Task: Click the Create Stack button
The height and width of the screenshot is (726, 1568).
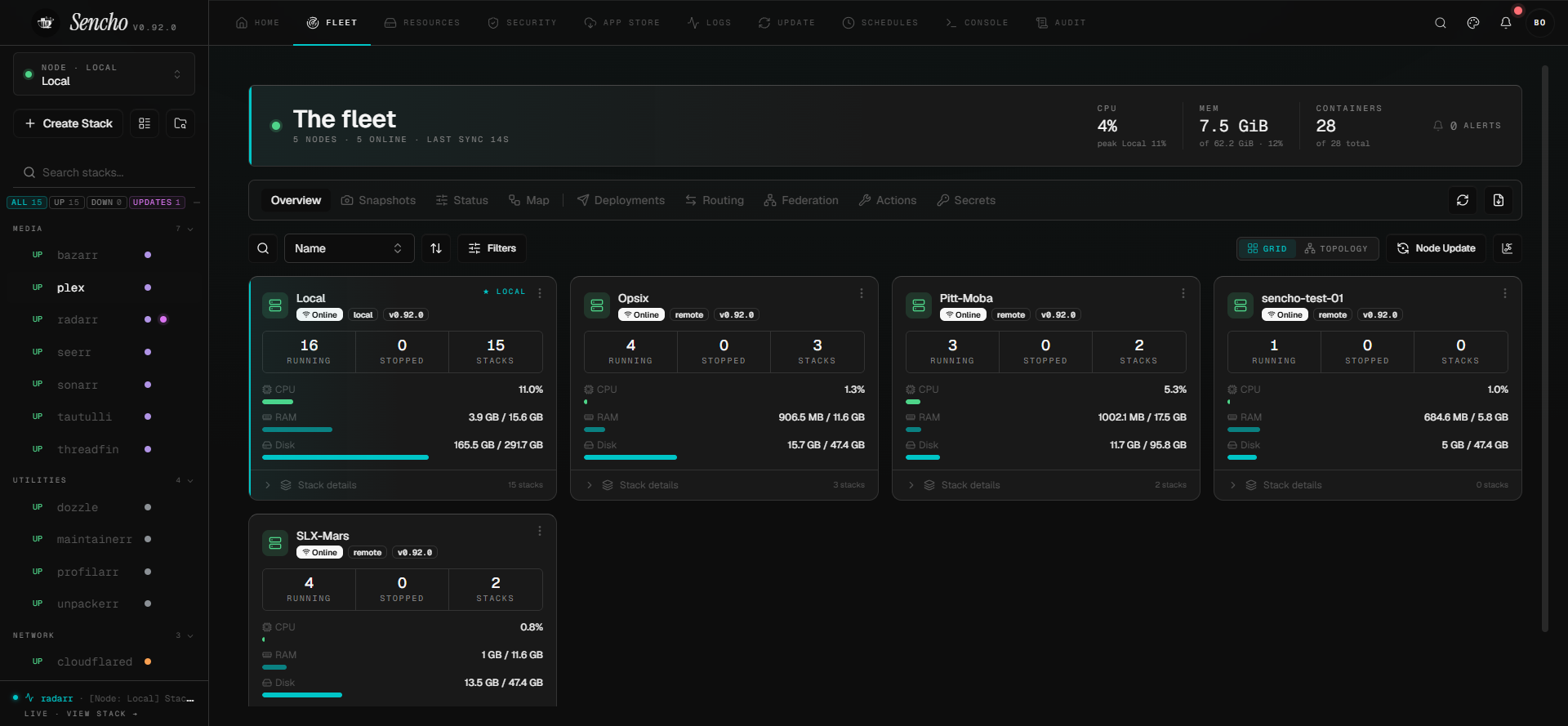Action: (x=69, y=123)
